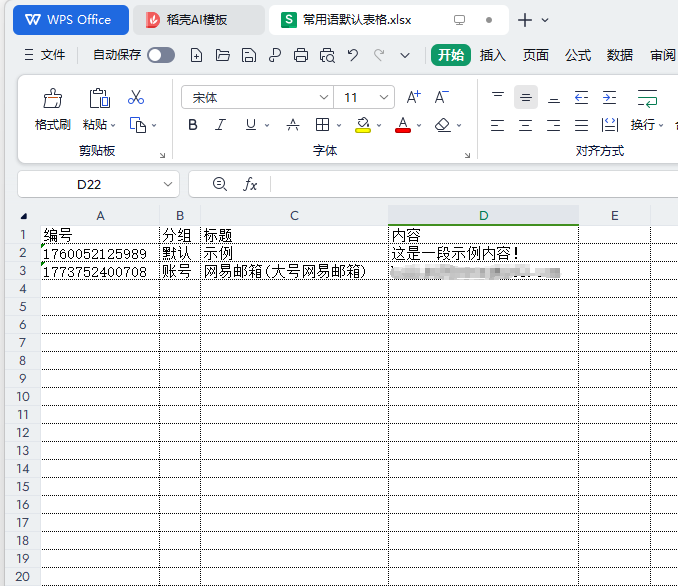Expand the Borders options arrow

coord(339,125)
